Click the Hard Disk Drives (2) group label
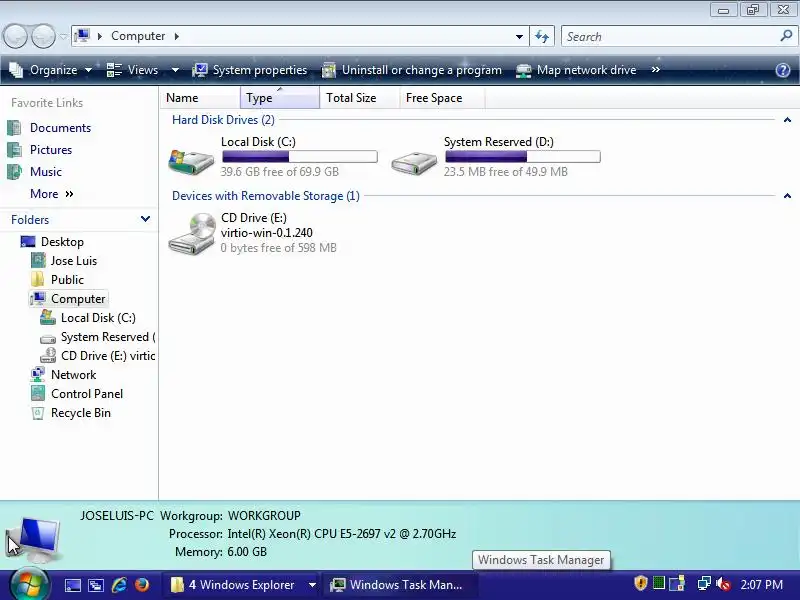The image size is (800, 600). click(x=223, y=120)
